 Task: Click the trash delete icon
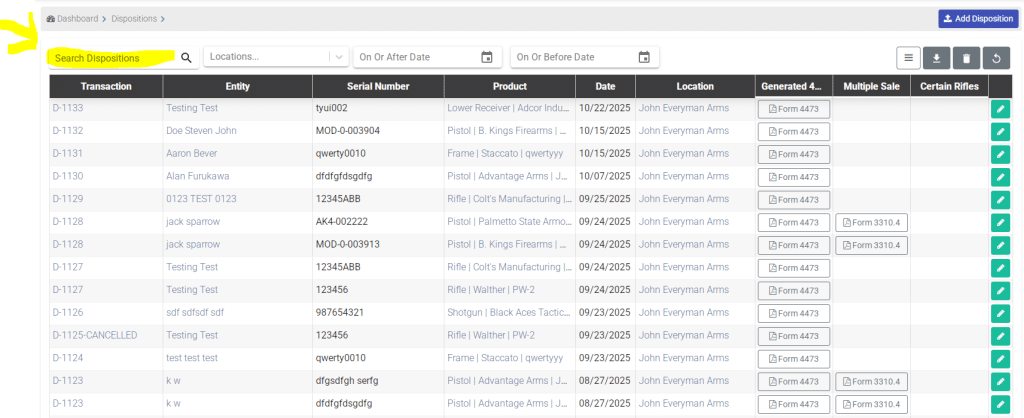[x=965, y=59]
